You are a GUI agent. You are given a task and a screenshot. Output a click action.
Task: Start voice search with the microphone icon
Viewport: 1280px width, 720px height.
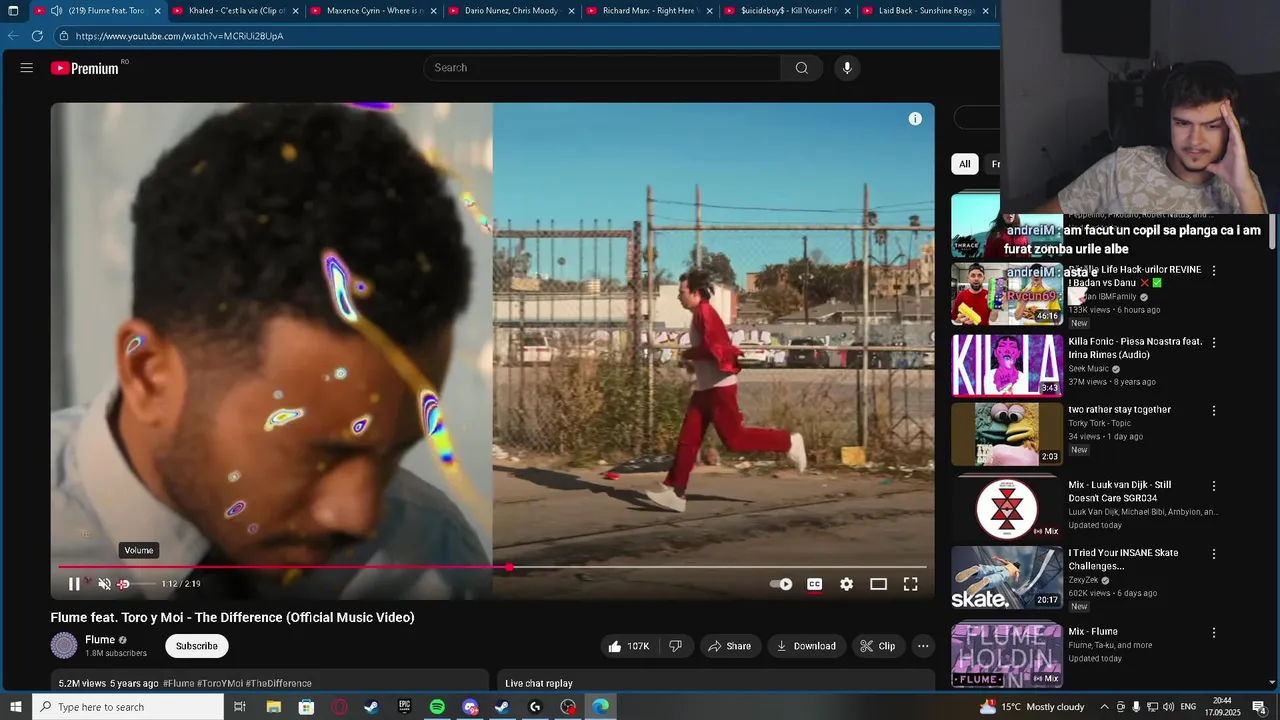pos(847,68)
